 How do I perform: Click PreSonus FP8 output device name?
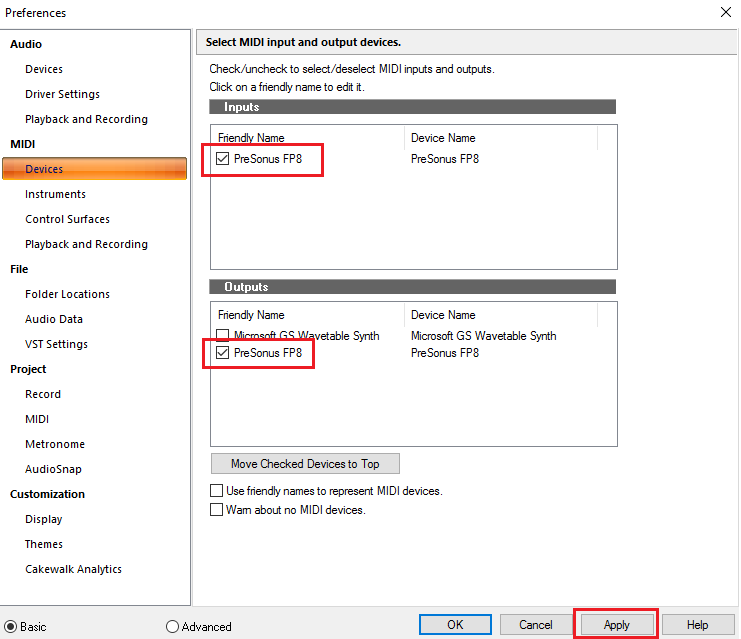pyautogui.click(x=445, y=353)
